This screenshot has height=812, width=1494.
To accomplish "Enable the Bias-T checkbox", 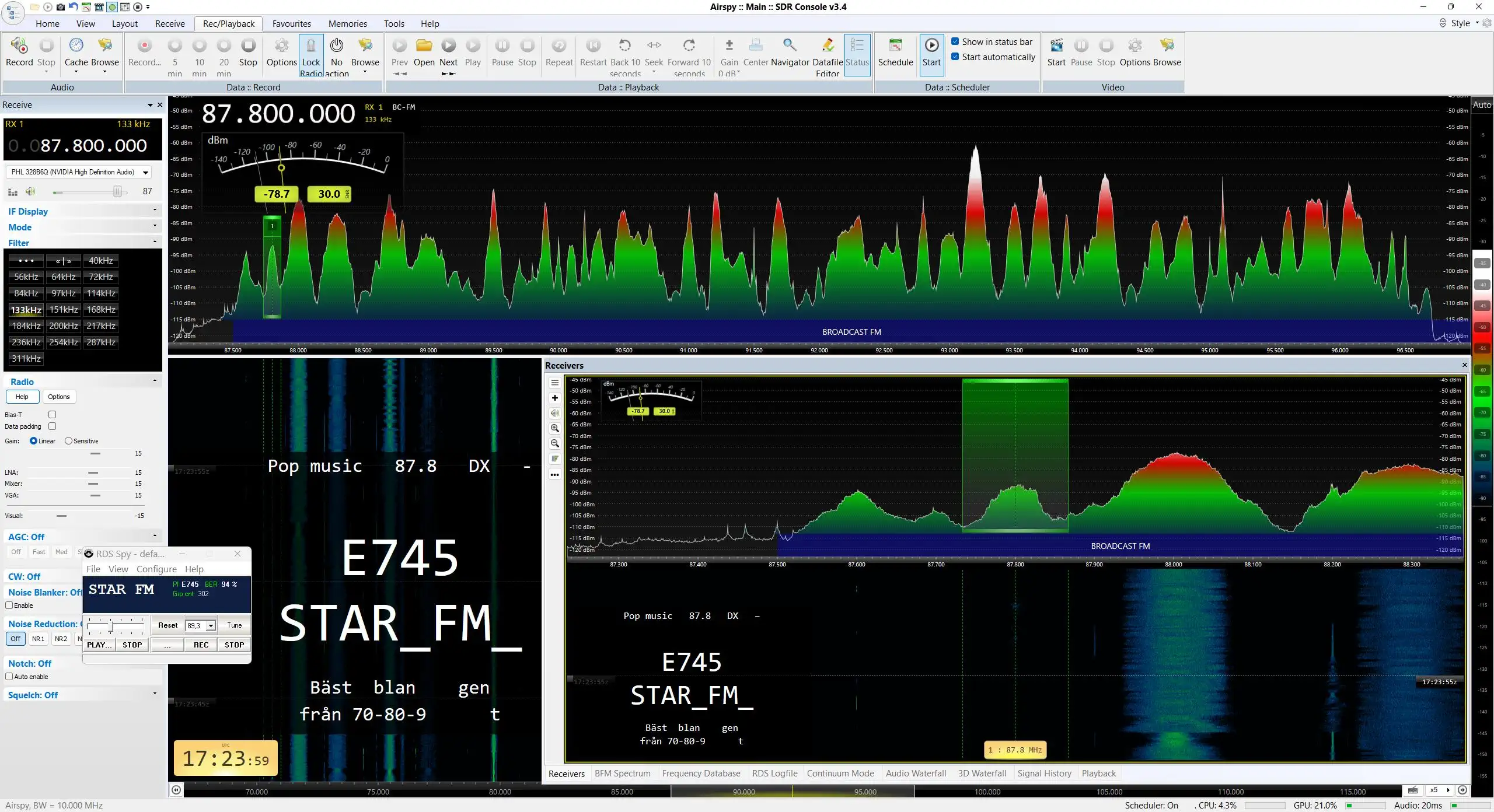I will coord(52,414).
